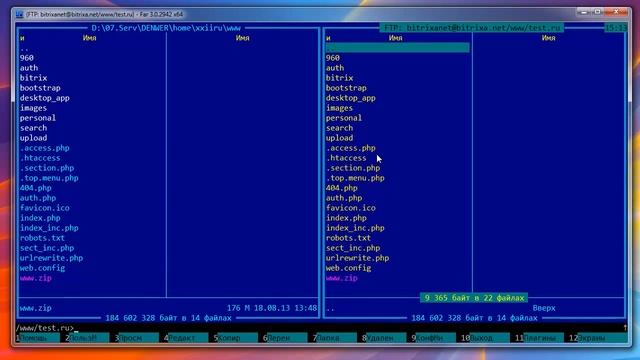The height and width of the screenshot is (360, 640).
Task: Click the FTP panel title bitrixanet@bitrixa.net
Action: pos(472,28)
